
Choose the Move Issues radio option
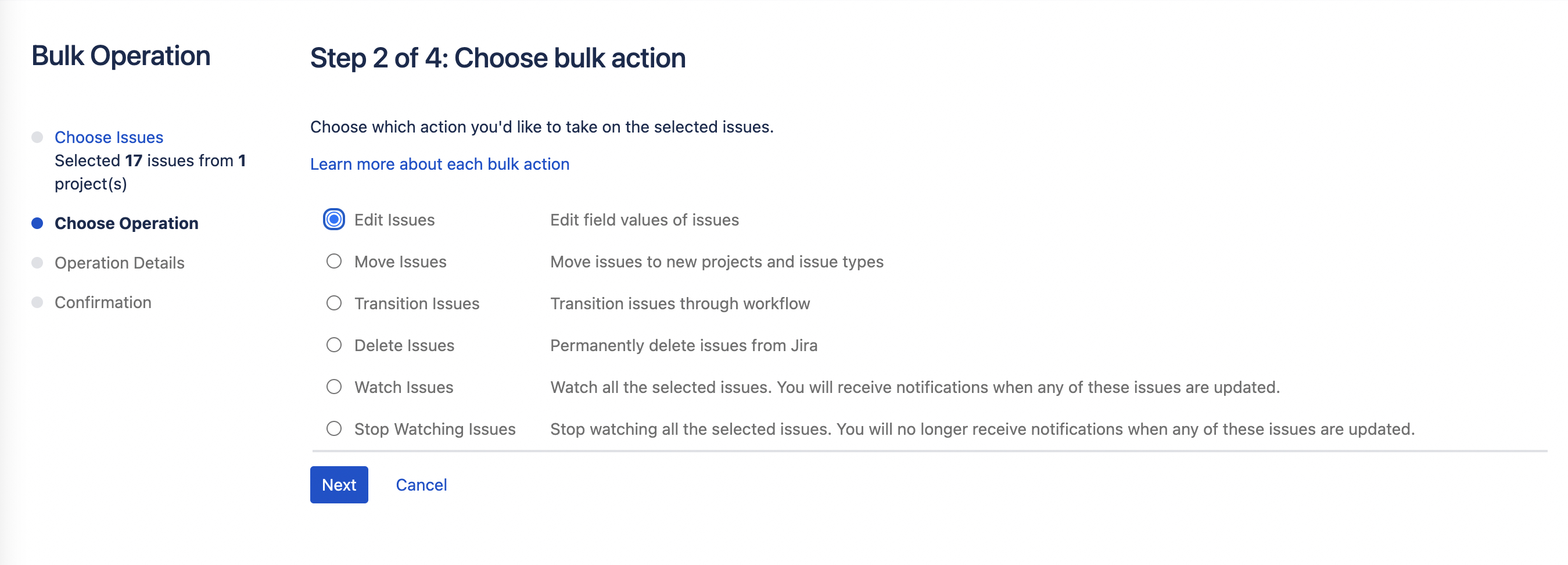(333, 261)
